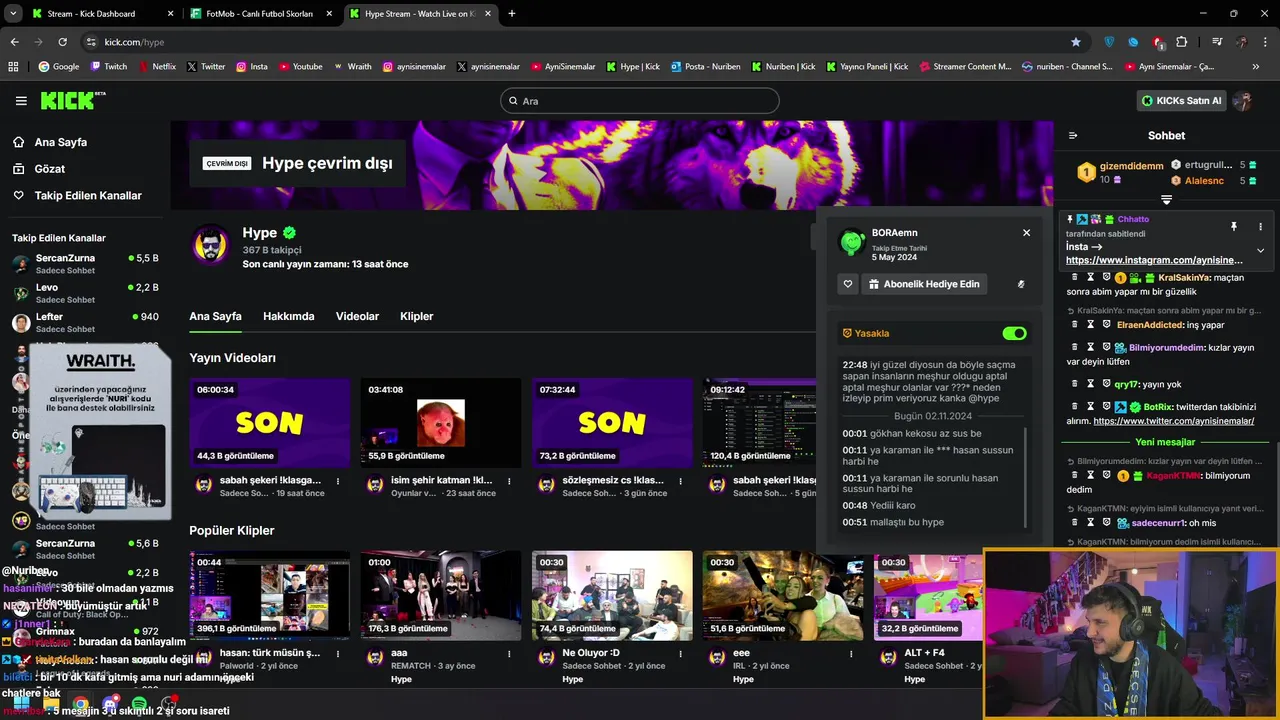The height and width of the screenshot is (720, 1280).
Task: Open the Chrome extensions puzzle icon
Action: coord(1182,42)
